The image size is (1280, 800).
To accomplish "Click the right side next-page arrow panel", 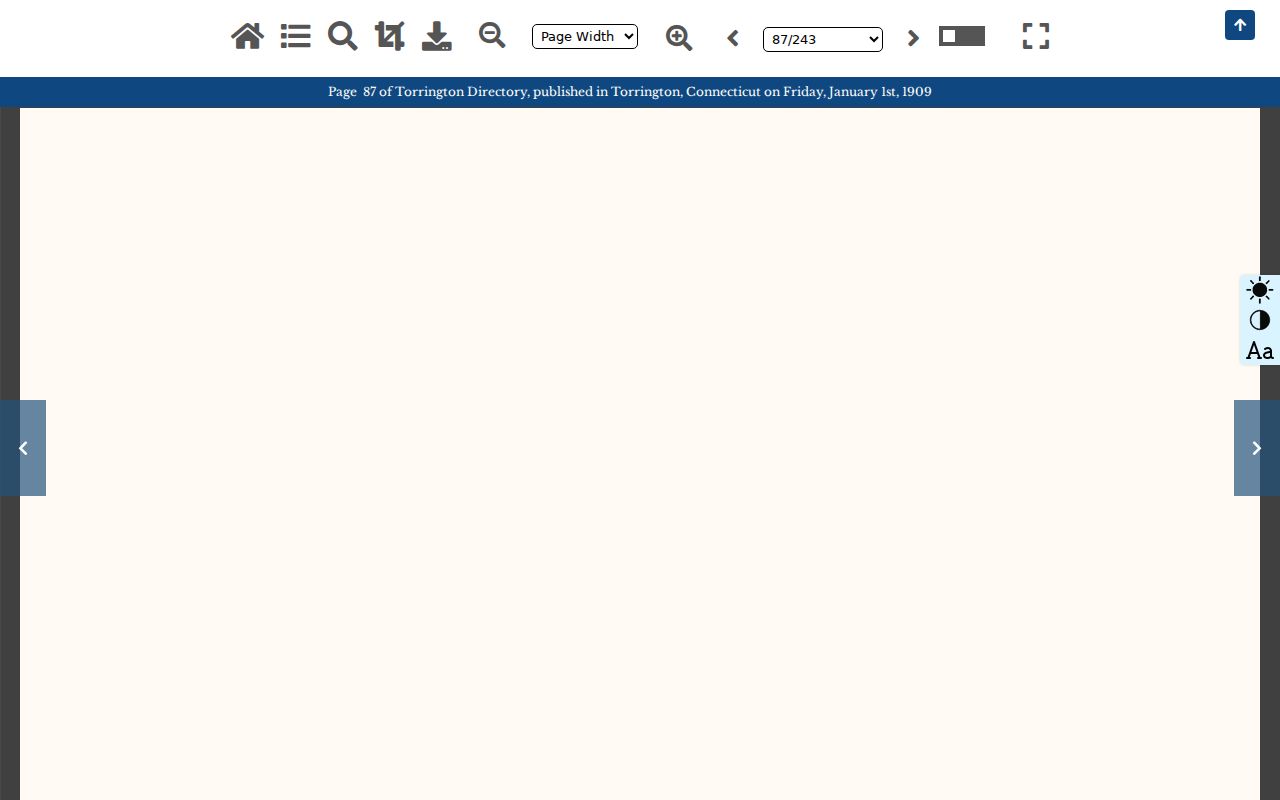I will pos(1257,448).
